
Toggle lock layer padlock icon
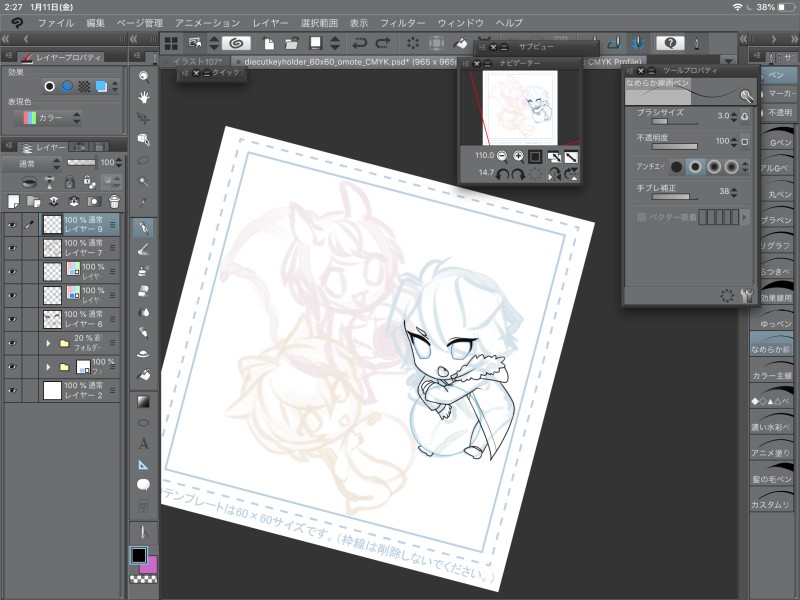(x=70, y=182)
